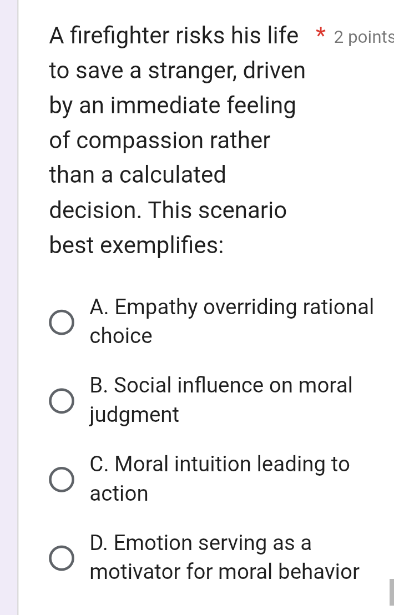The width and height of the screenshot is (394, 615).
Task: Click the text 'C. Moral intuition leading to'
Action: point(220,464)
